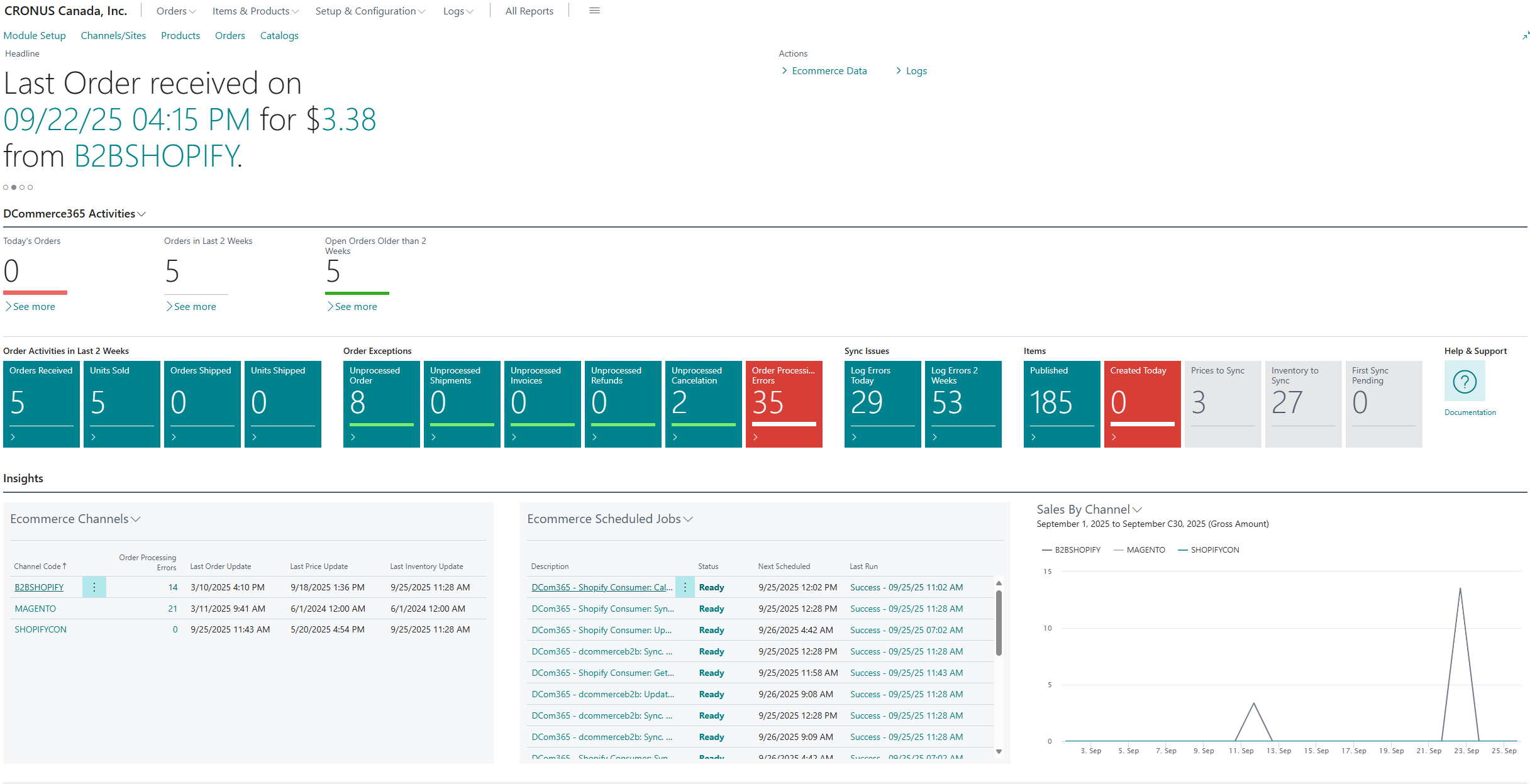This screenshot has height=784, width=1530.
Task: Open the MAGENTO channel link
Action: 35,609
